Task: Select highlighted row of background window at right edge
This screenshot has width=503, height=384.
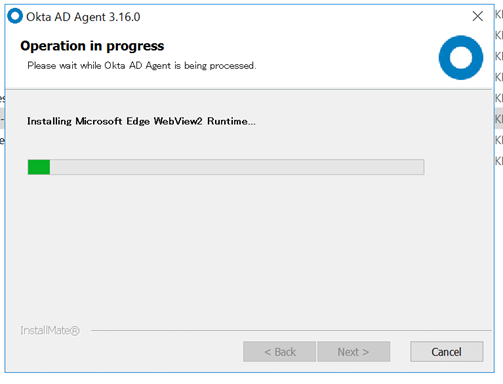Action: click(x=499, y=118)
